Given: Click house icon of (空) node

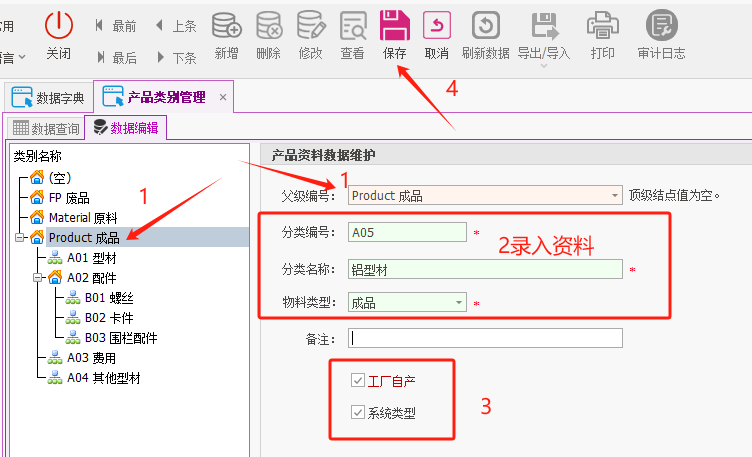Looking at the screenshot, I should point(36,177).
